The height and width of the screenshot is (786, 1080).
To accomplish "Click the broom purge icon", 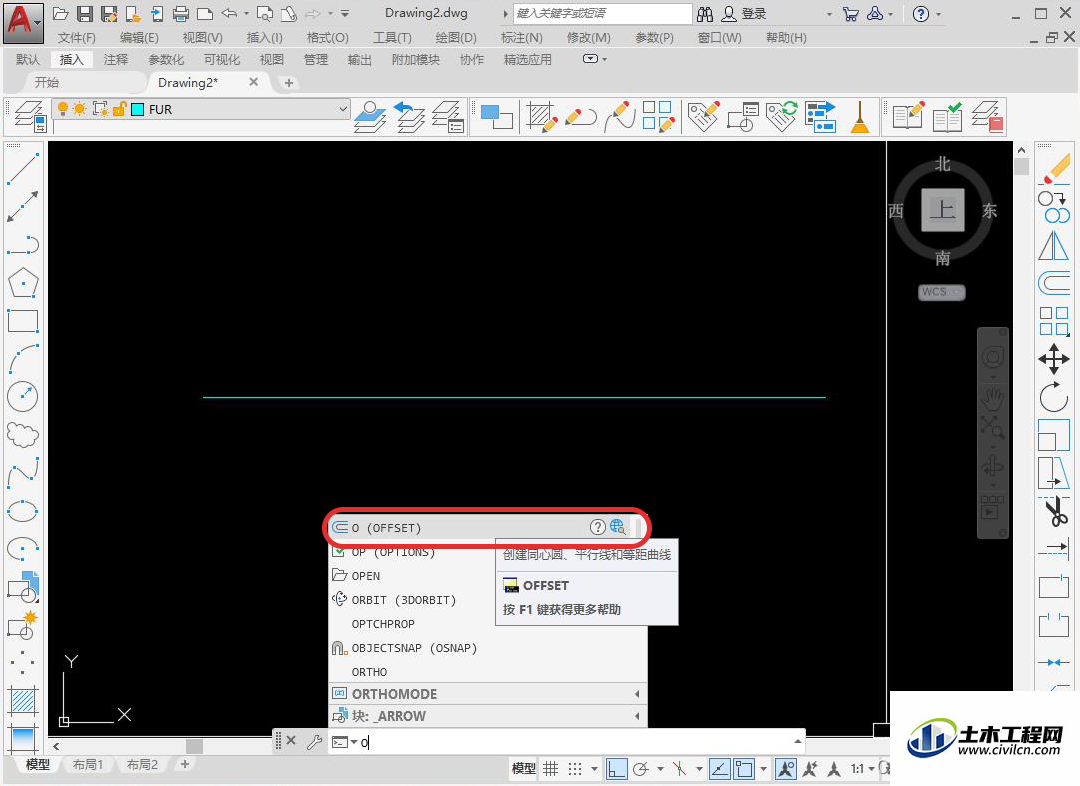I will click(x=860, y=116).
